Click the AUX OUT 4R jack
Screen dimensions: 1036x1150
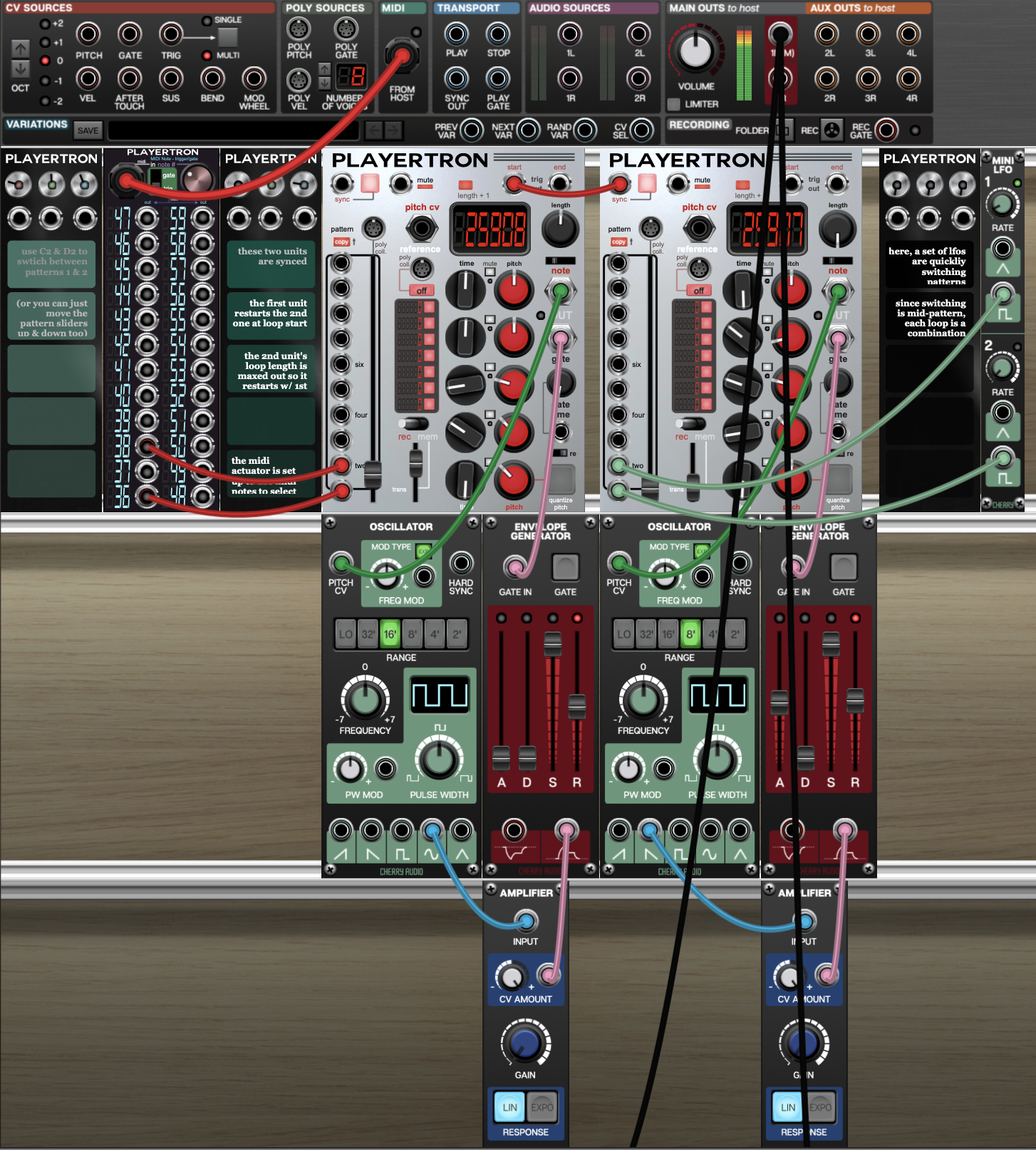(909, 78)
